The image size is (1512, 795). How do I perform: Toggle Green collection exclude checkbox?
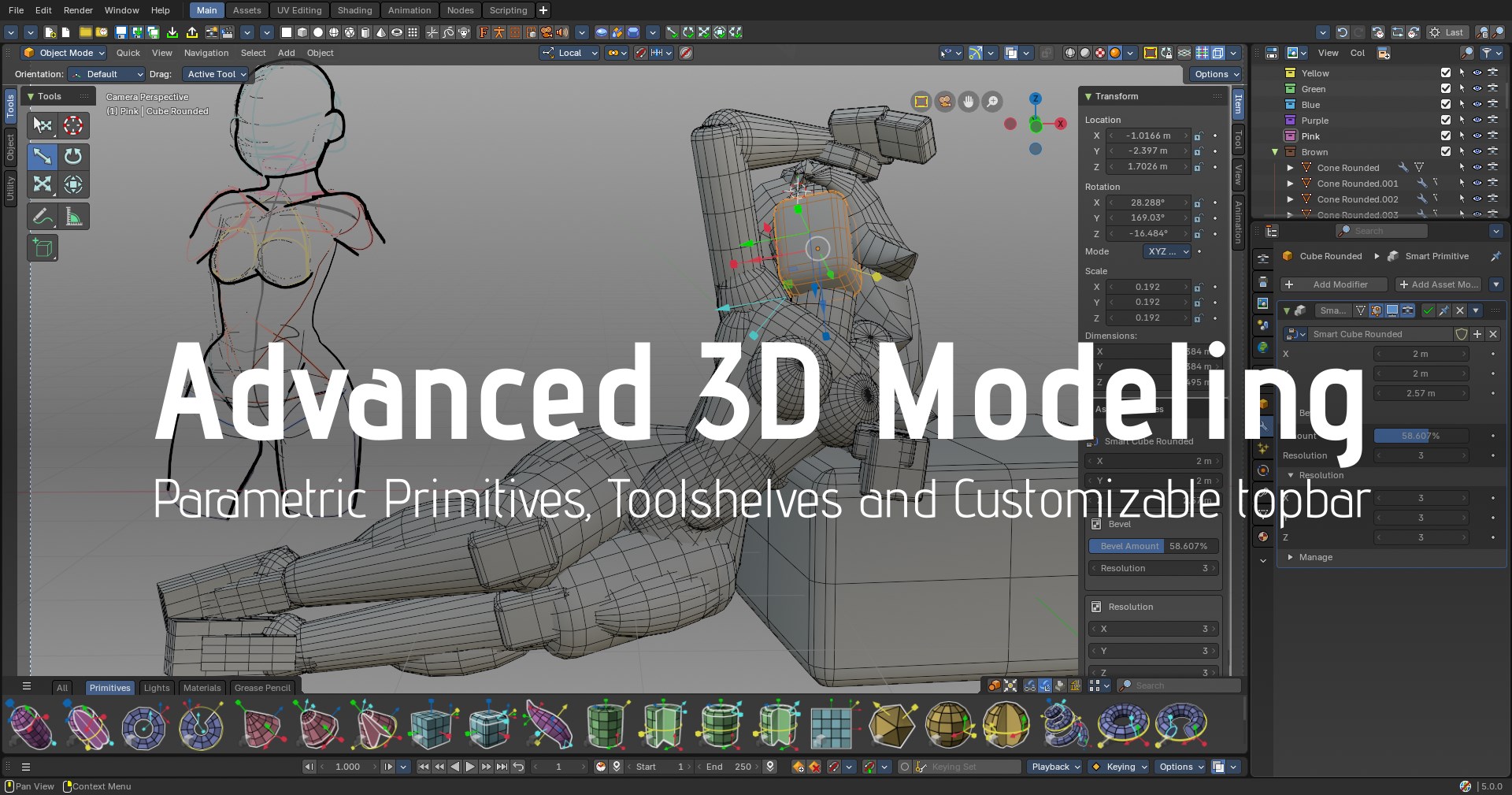tap(1445, 88)
